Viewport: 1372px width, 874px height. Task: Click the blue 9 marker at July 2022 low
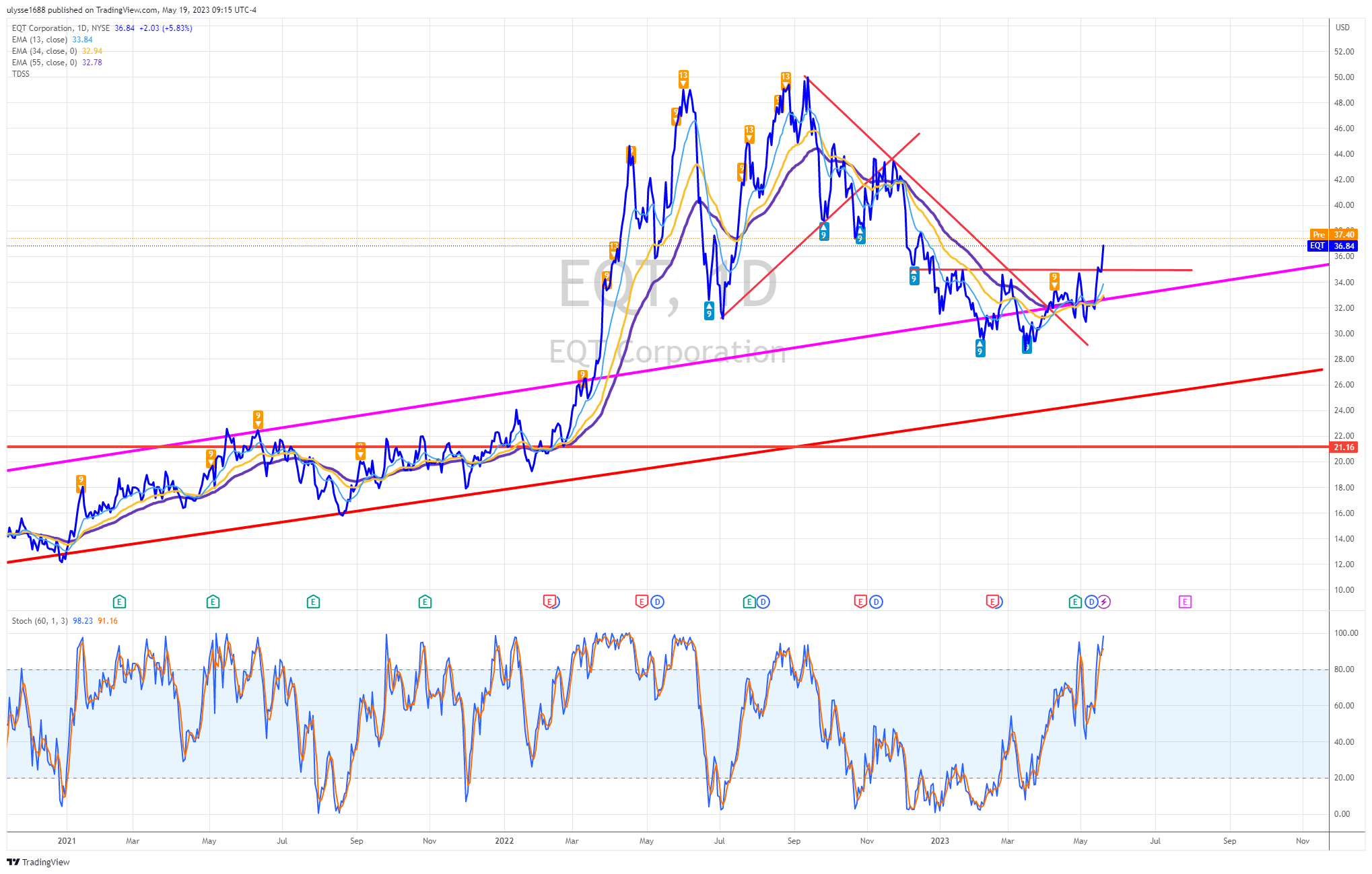[709, 310]
